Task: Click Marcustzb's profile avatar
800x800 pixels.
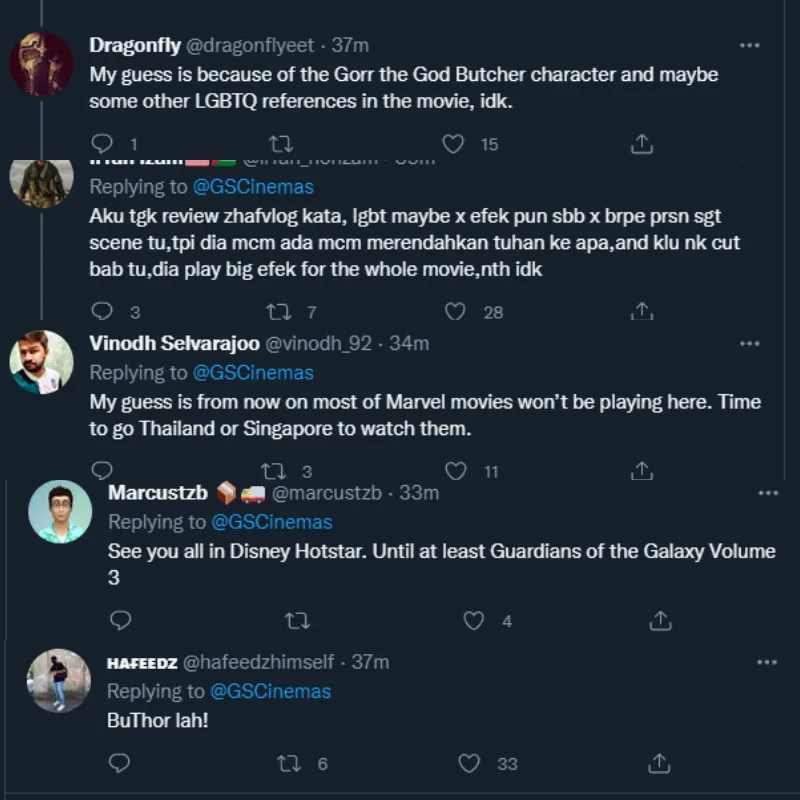Action: coord(59,512)
